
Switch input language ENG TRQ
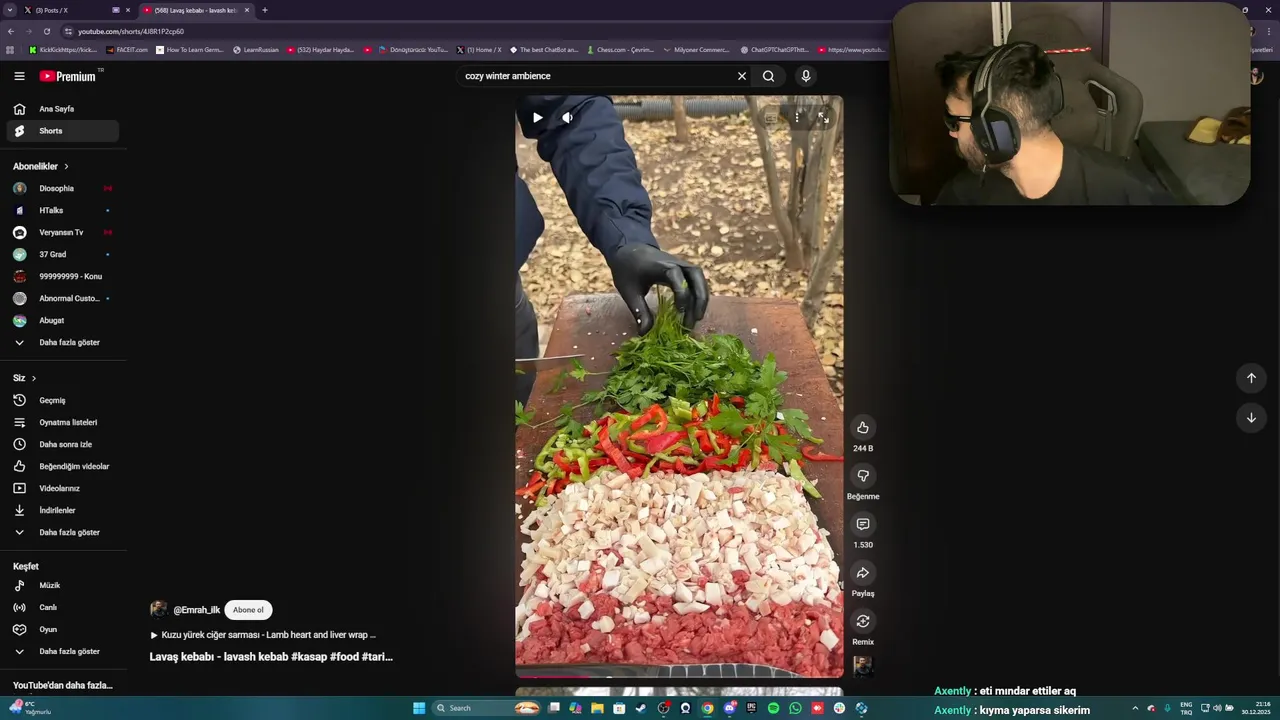coord(1186,708)
